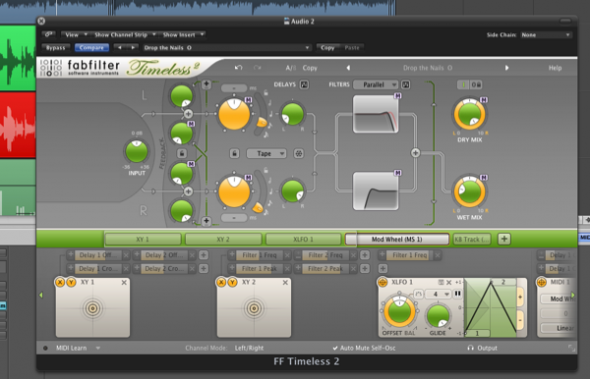The width and height of the screenshot is (590, 379).
Task: Click the Y source button of XY 2
Action: 233,282
